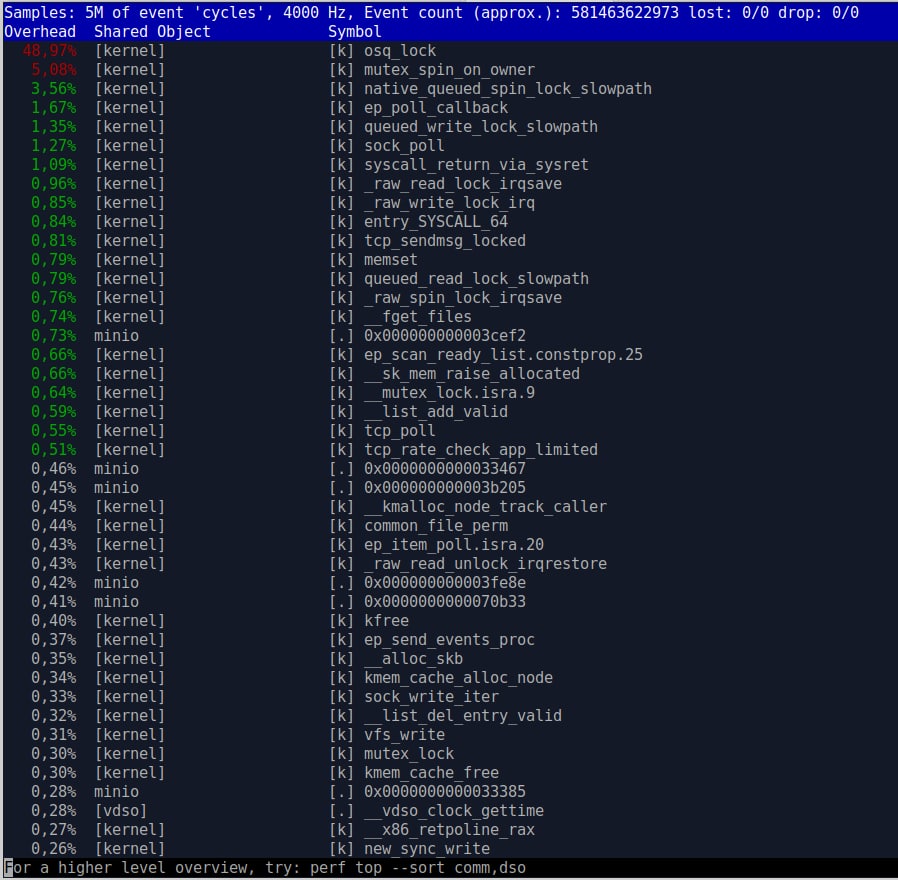Select the sock_poll symbol

coord(404,145)
